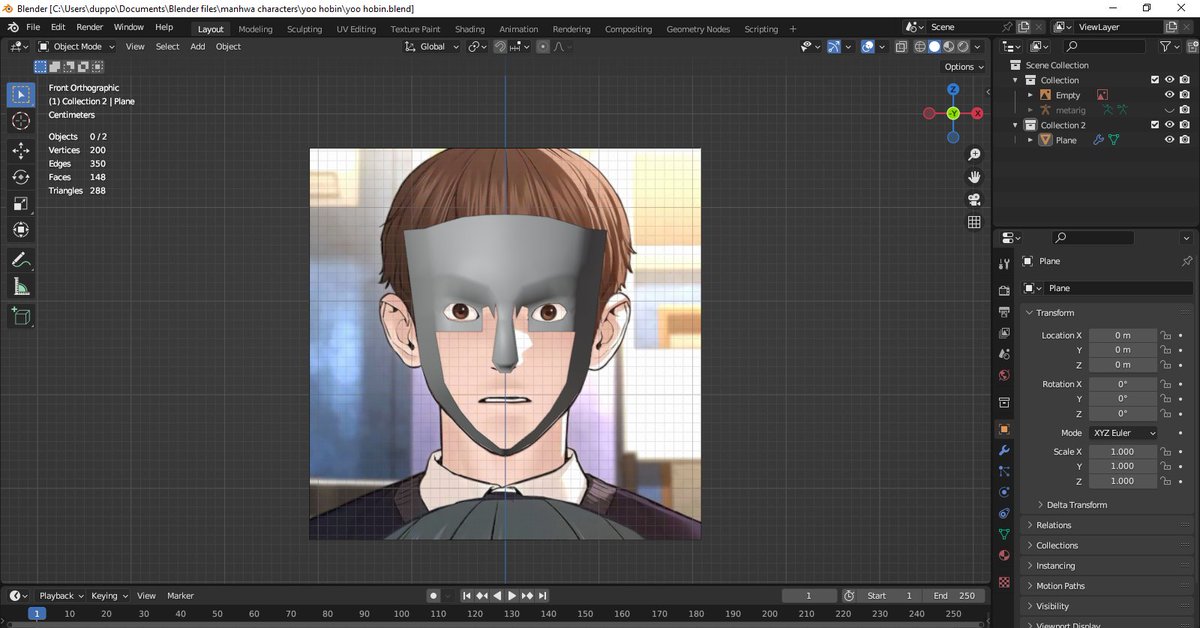Viewport: 1200px width, 628px height.
Task: Open the Object Mode dropdown
Action: point(77,46)
